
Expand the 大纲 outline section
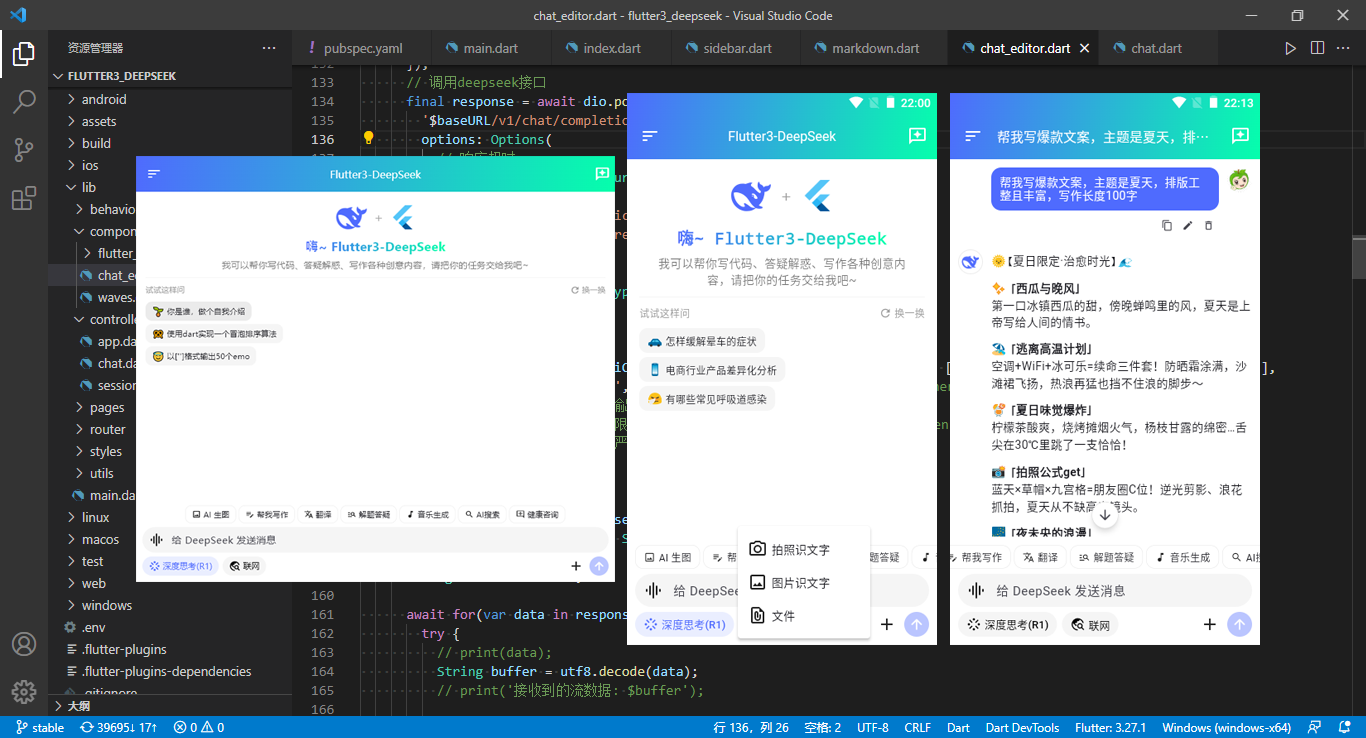pyautogui.click(x=170, y=705)
